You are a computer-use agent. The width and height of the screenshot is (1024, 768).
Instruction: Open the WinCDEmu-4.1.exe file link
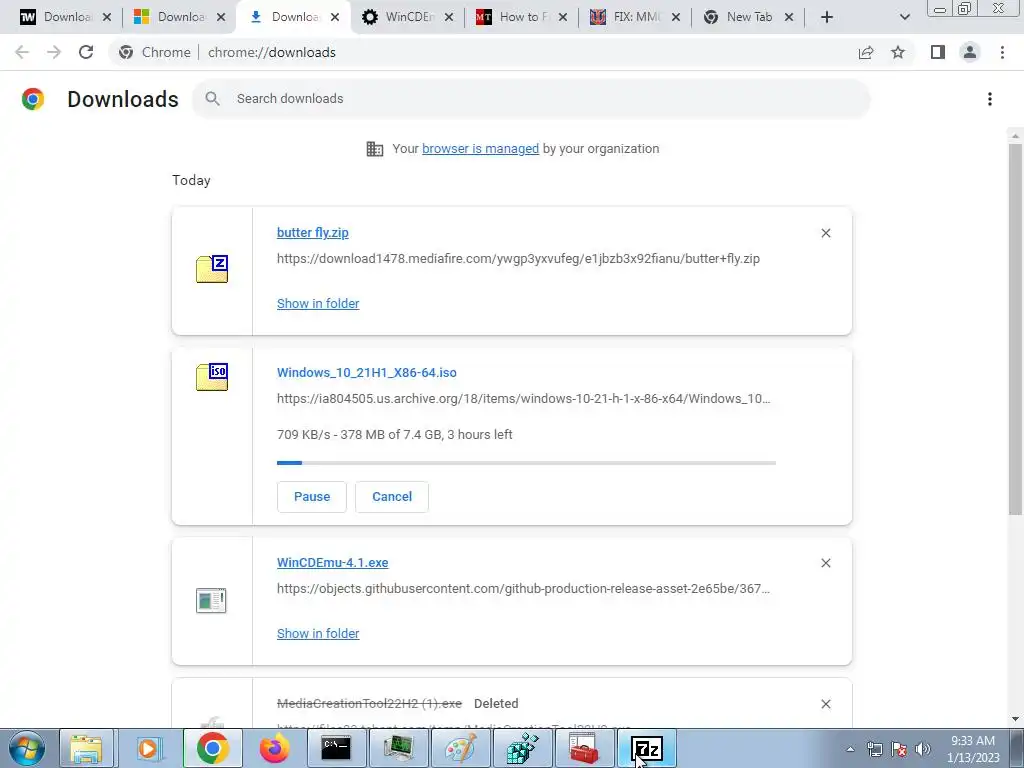pyautogui.click(x=332, y=563)
